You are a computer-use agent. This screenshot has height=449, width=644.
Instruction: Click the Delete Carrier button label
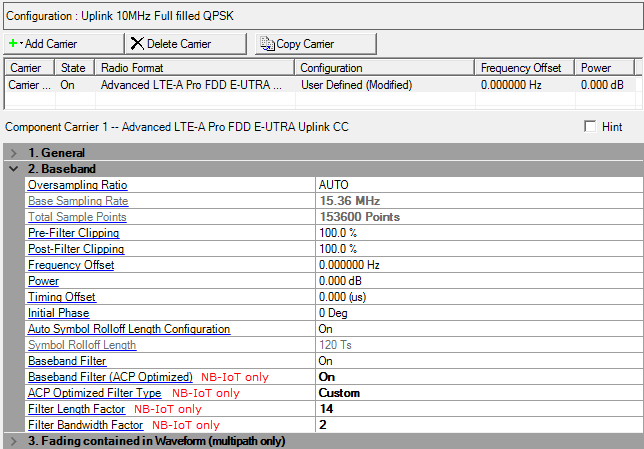(179, 44)
